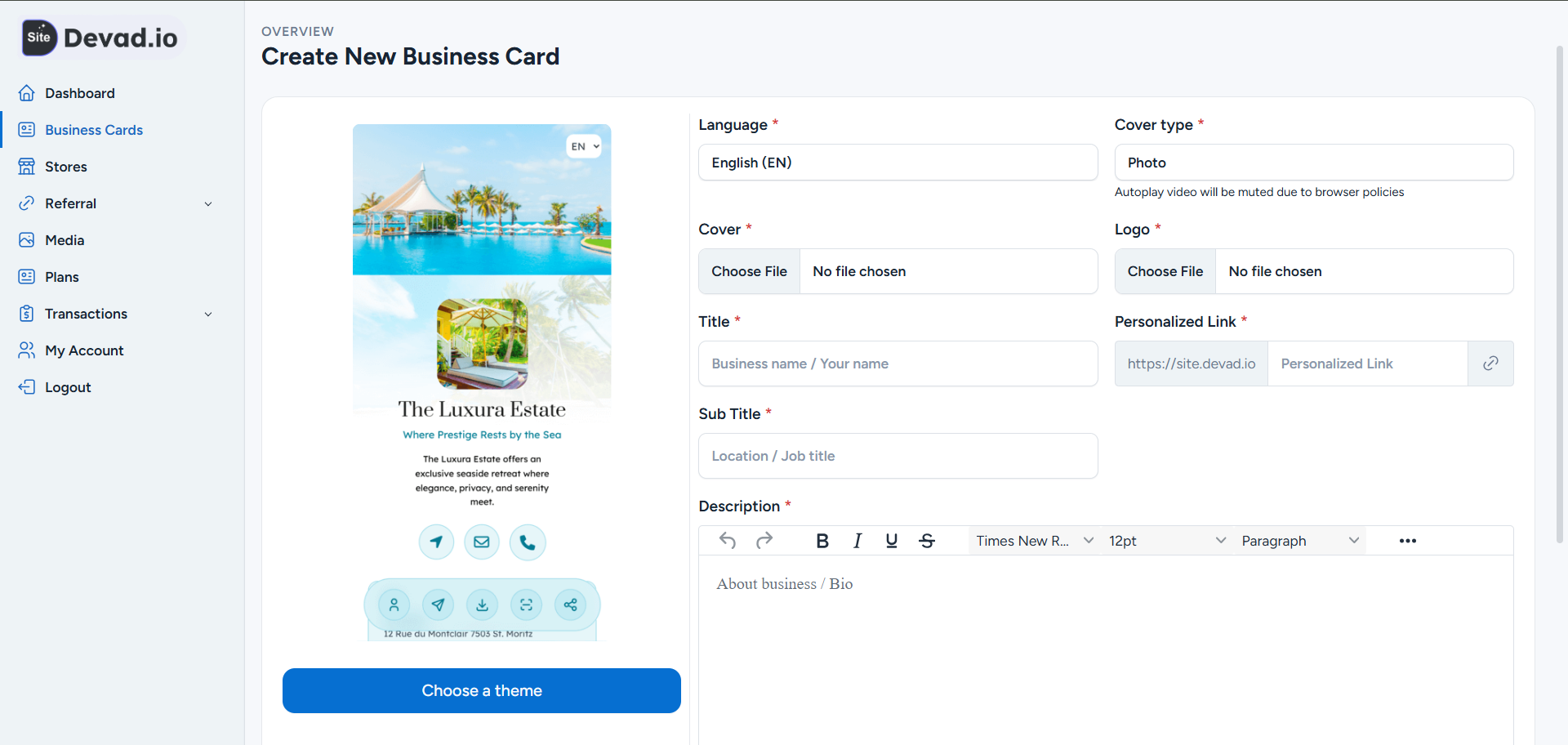
Task: Apply strikethrough formatting in the editor
Action: tap(927, 540)
